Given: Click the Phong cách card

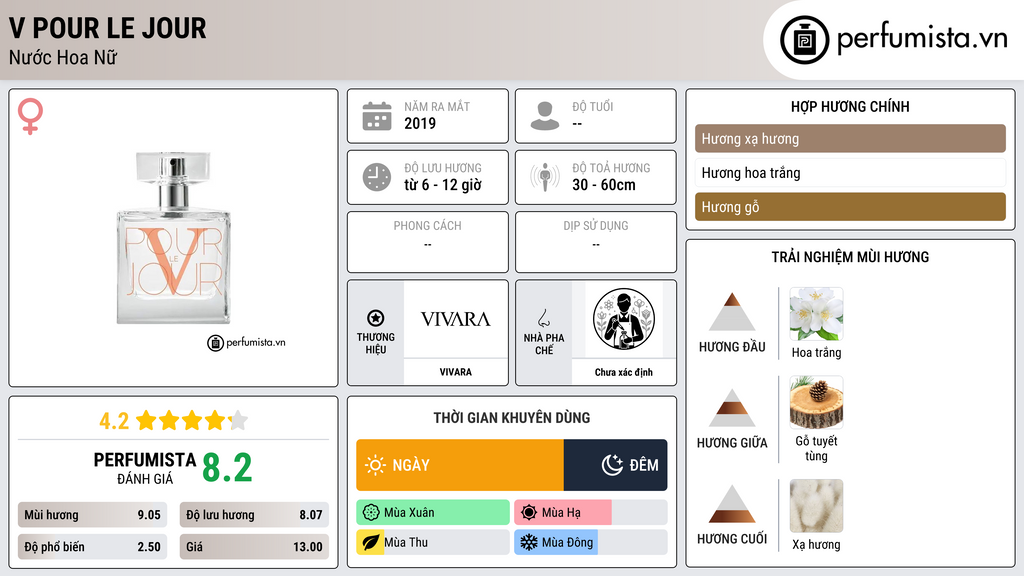Looking at the screenshot, I should (428, 242).
